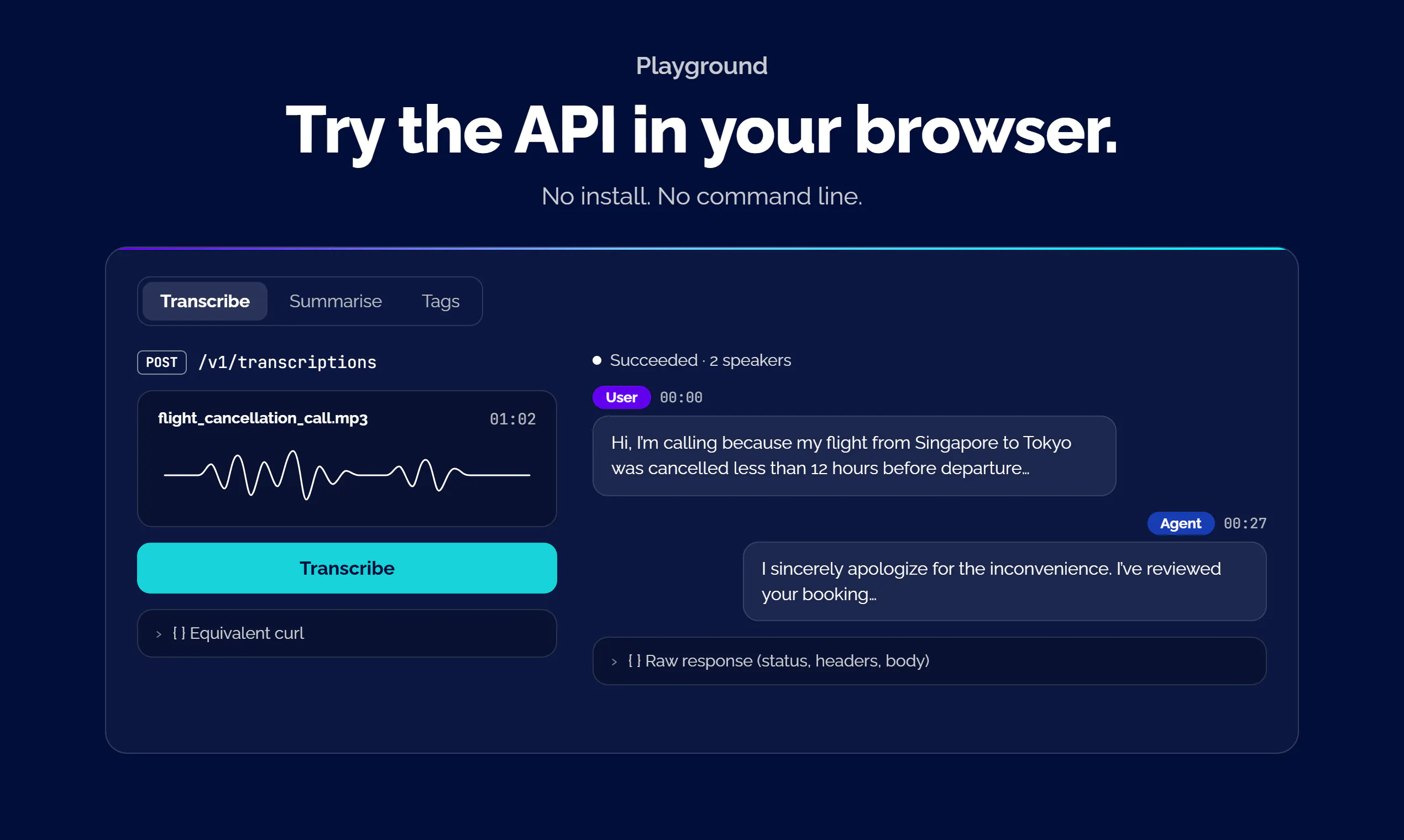Click the 00:00 timestamp
Viewport: 1404px width, 840px height.
point(681,397)
